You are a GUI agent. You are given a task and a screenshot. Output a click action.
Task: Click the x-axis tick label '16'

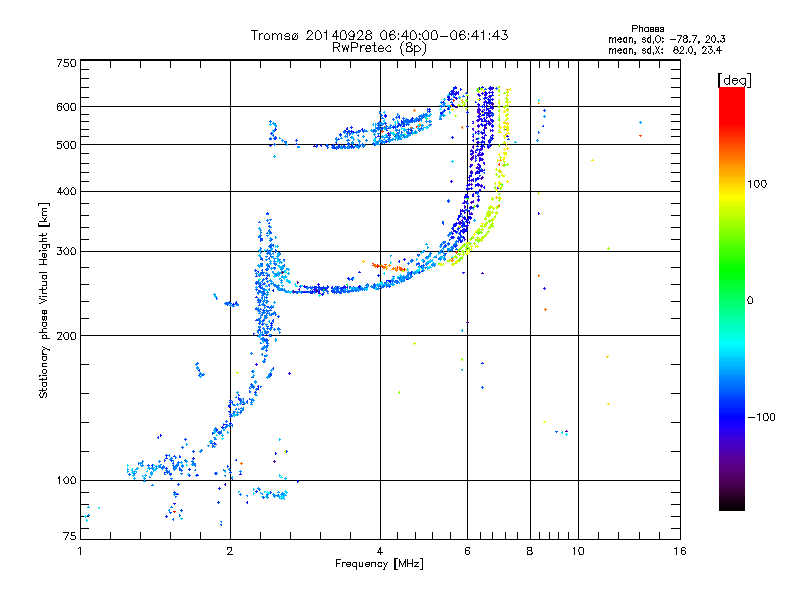(680, 551)
